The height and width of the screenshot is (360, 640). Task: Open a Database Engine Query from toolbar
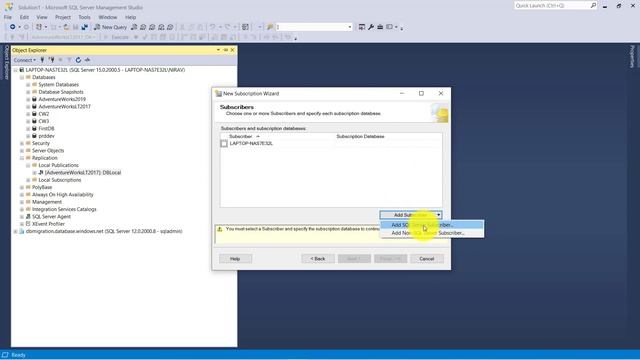134,27
